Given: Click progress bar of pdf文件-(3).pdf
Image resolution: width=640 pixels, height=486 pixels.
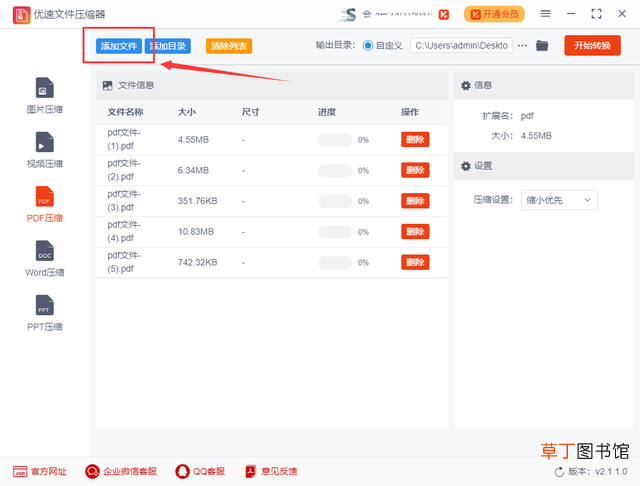Looking at the screenshot, I should click(x=335, y=201).
